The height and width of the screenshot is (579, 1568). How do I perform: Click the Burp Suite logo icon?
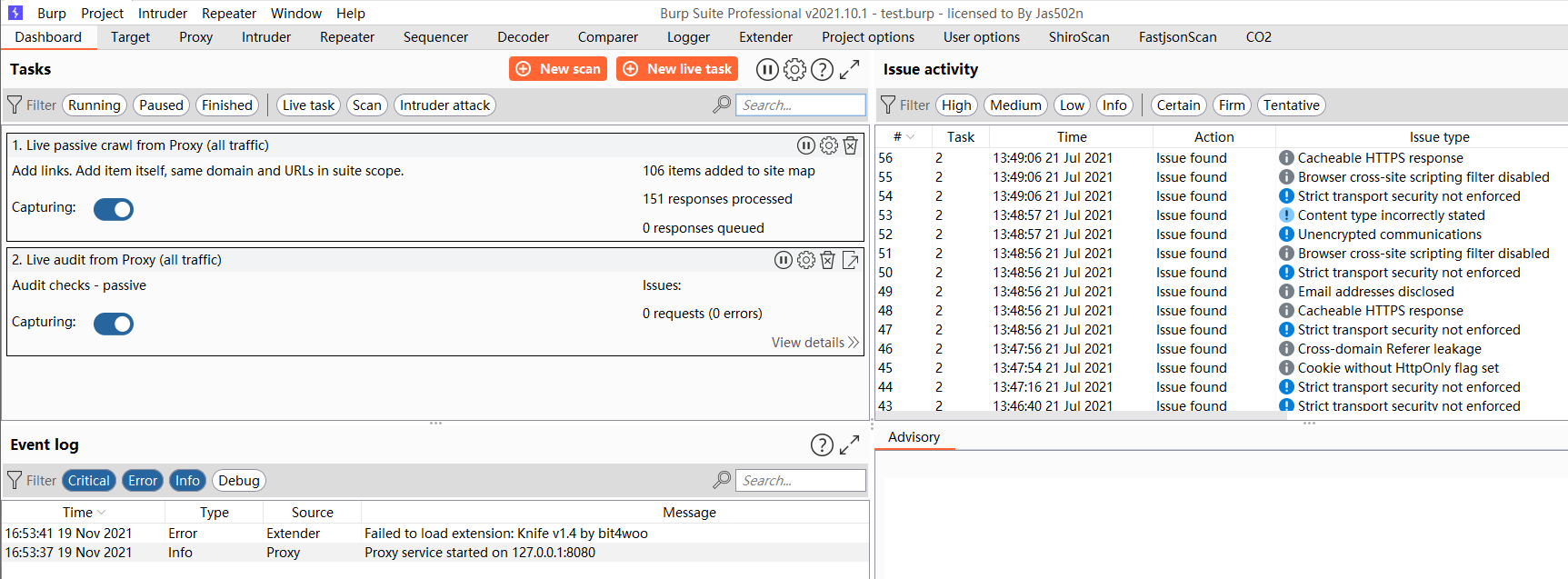pyautogui.click(x=15, y=13)
